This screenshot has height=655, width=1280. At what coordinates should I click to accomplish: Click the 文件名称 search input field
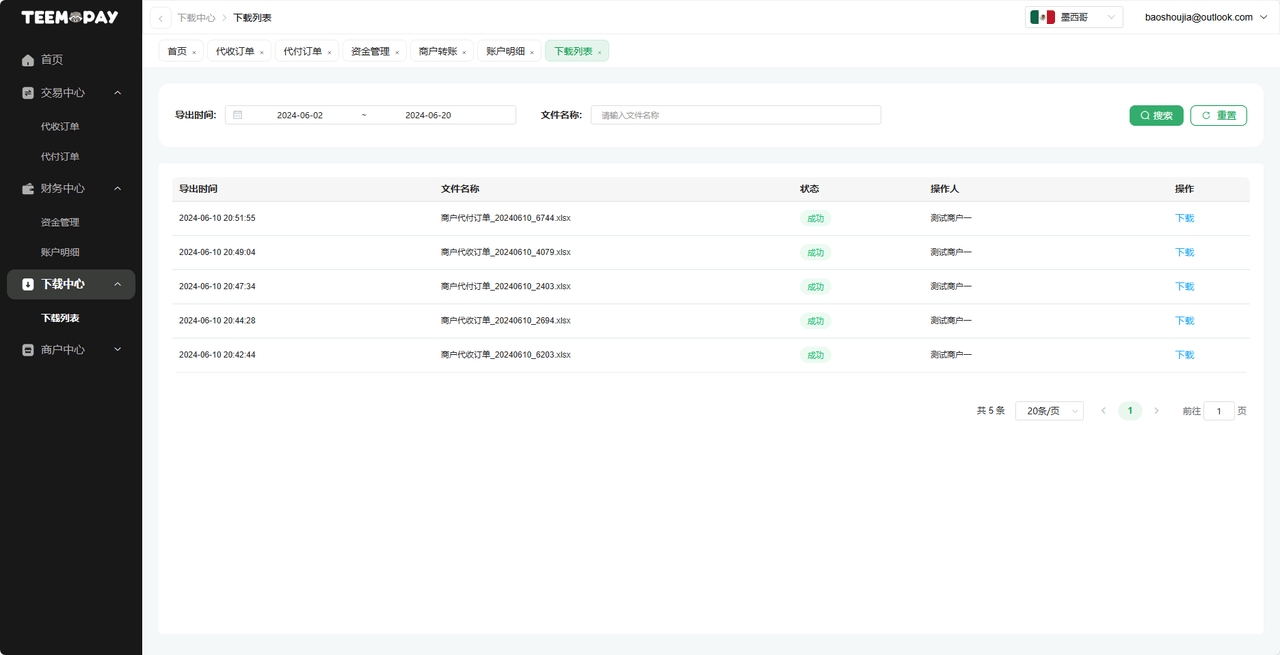tap(736, 115)
